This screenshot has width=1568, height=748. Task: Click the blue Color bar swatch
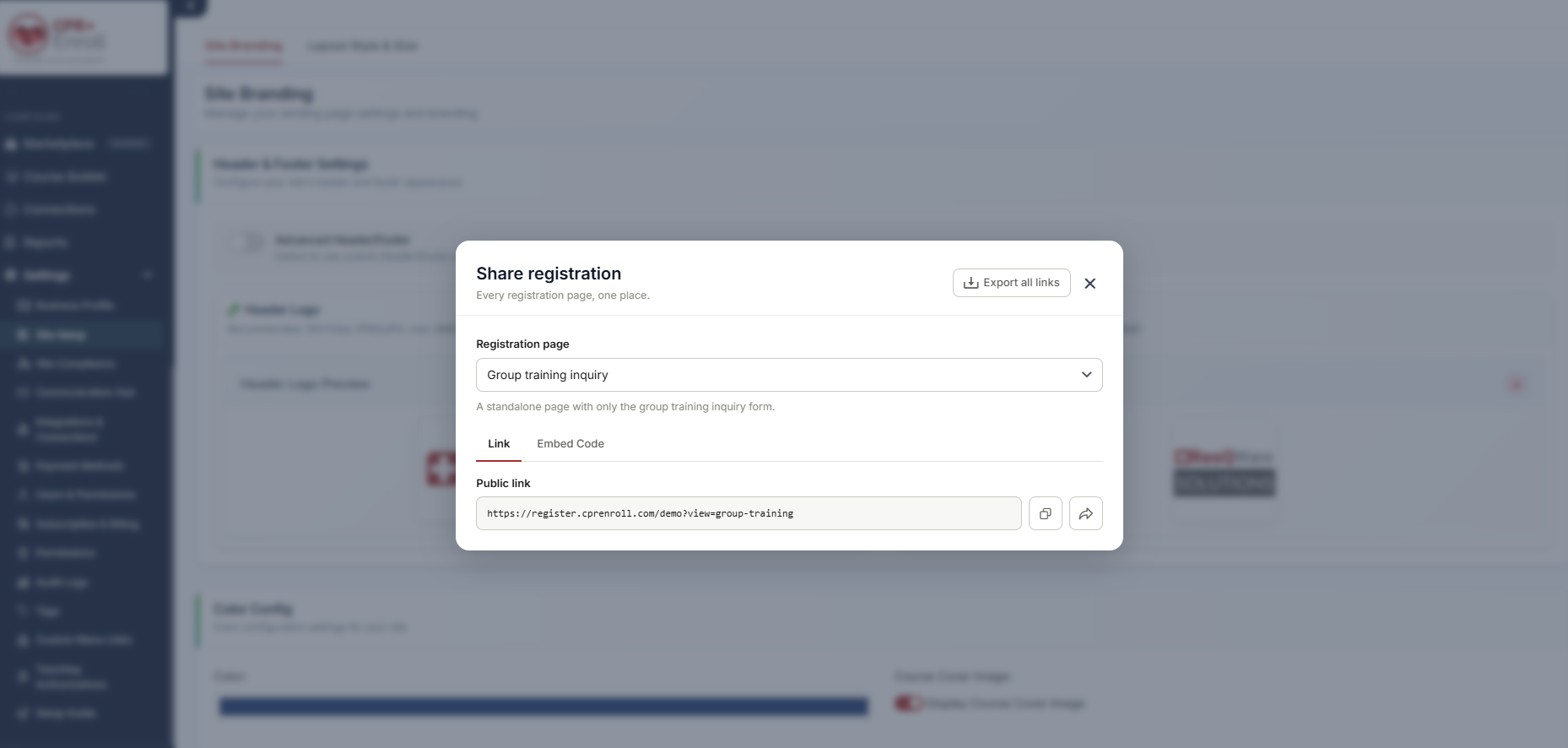pyautogui.click(x=543, y=707)
